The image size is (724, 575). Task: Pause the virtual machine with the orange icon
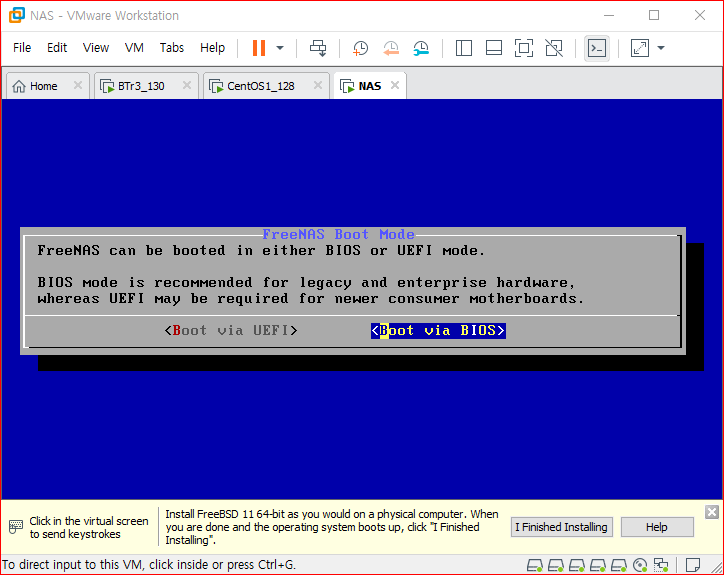pyautogui.click(x=259, y=48)
